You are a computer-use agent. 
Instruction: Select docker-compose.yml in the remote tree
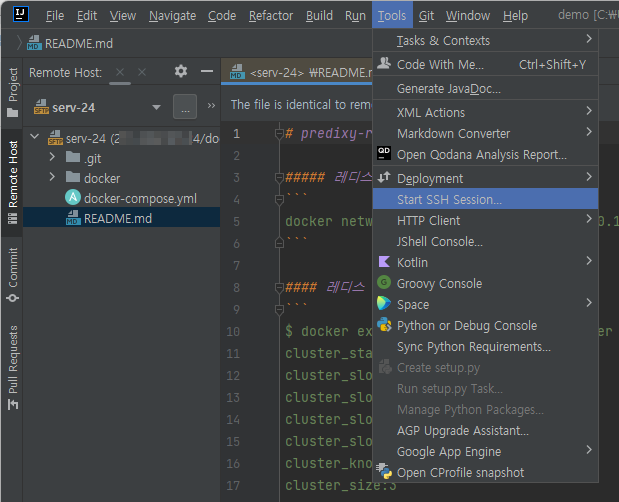121,198
